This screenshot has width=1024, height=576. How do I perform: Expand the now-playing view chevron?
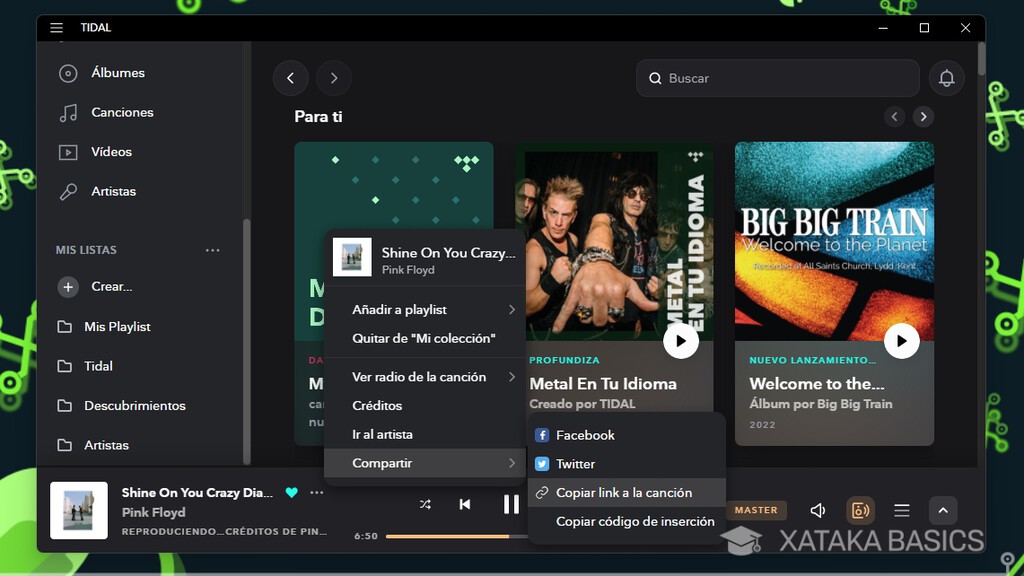point(943,510)
